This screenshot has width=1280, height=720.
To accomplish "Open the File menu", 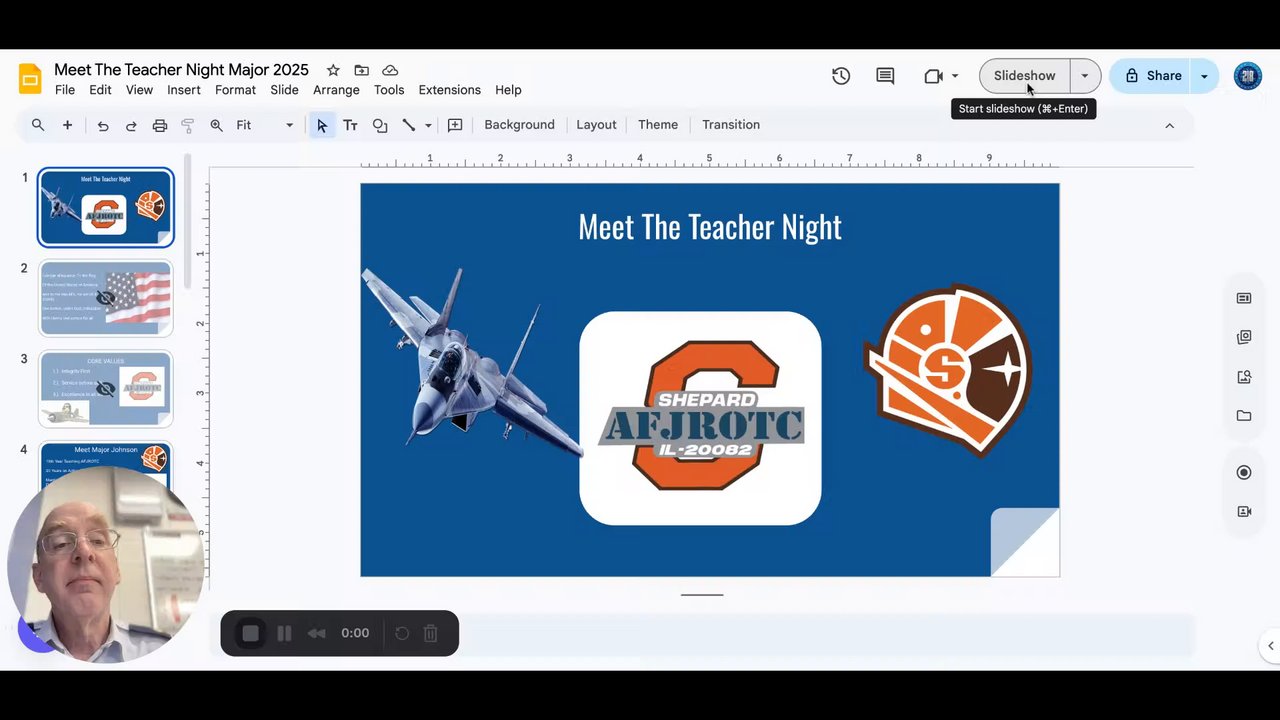I will coord(65,90).
